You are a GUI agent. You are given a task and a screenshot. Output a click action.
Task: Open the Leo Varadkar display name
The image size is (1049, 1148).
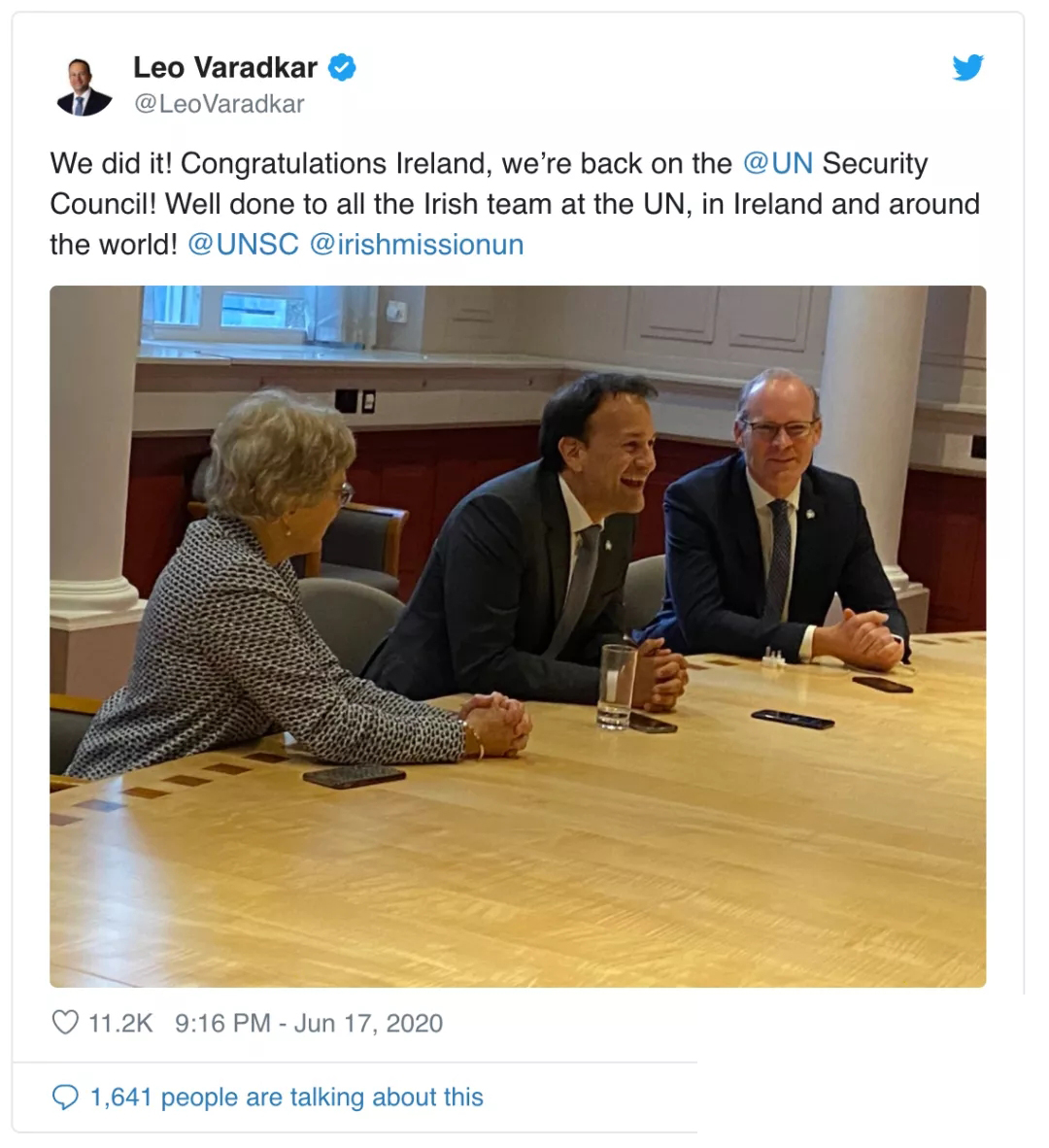(224, 67)
